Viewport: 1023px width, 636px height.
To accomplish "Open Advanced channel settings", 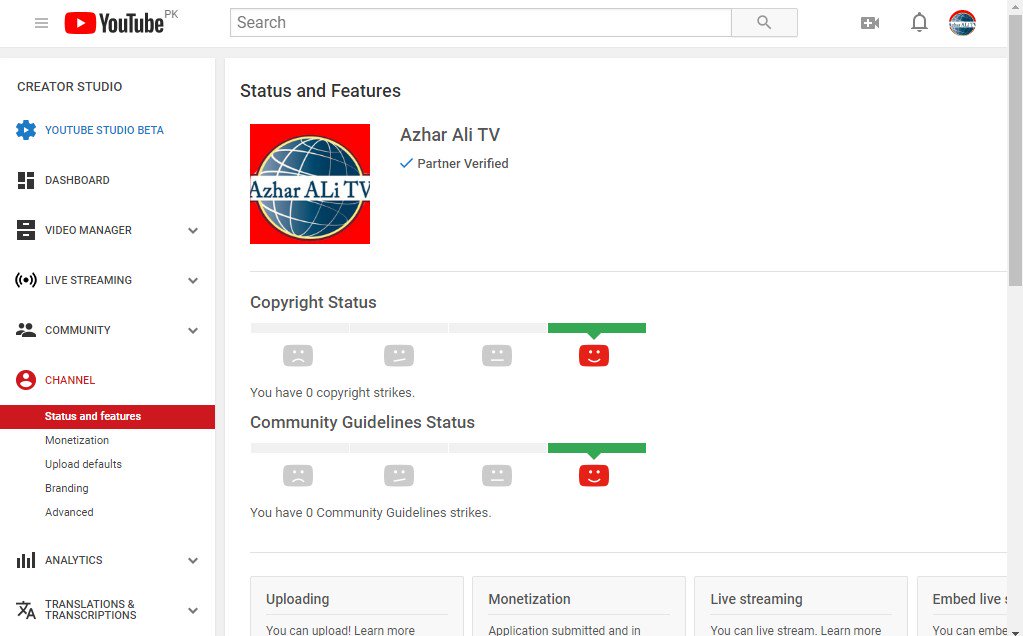I will (69, 512).
